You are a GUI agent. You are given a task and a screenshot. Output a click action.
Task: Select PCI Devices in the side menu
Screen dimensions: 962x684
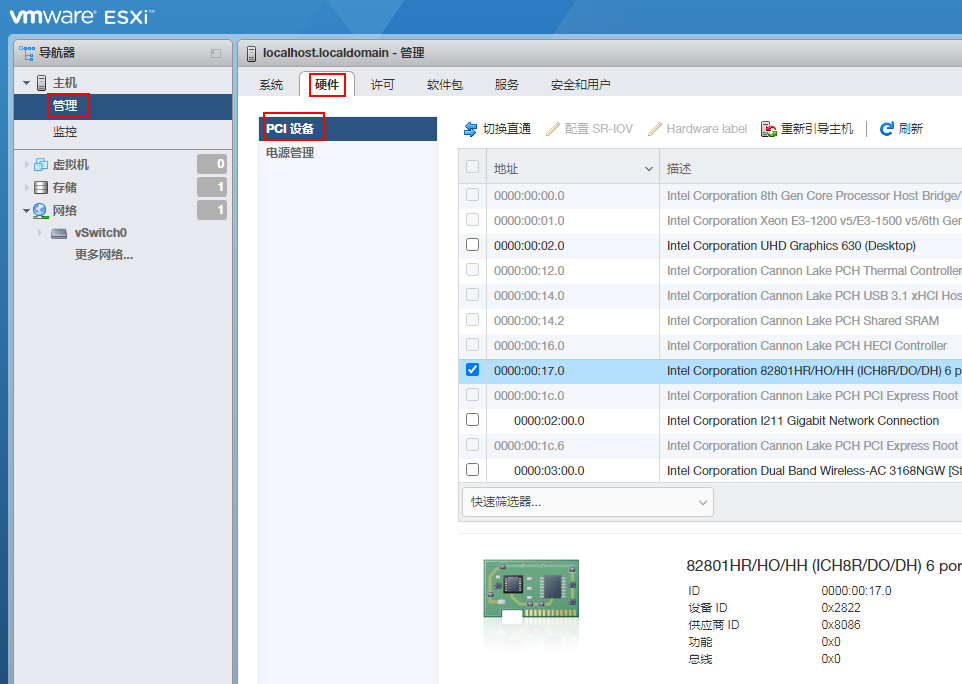click(348, 129)
